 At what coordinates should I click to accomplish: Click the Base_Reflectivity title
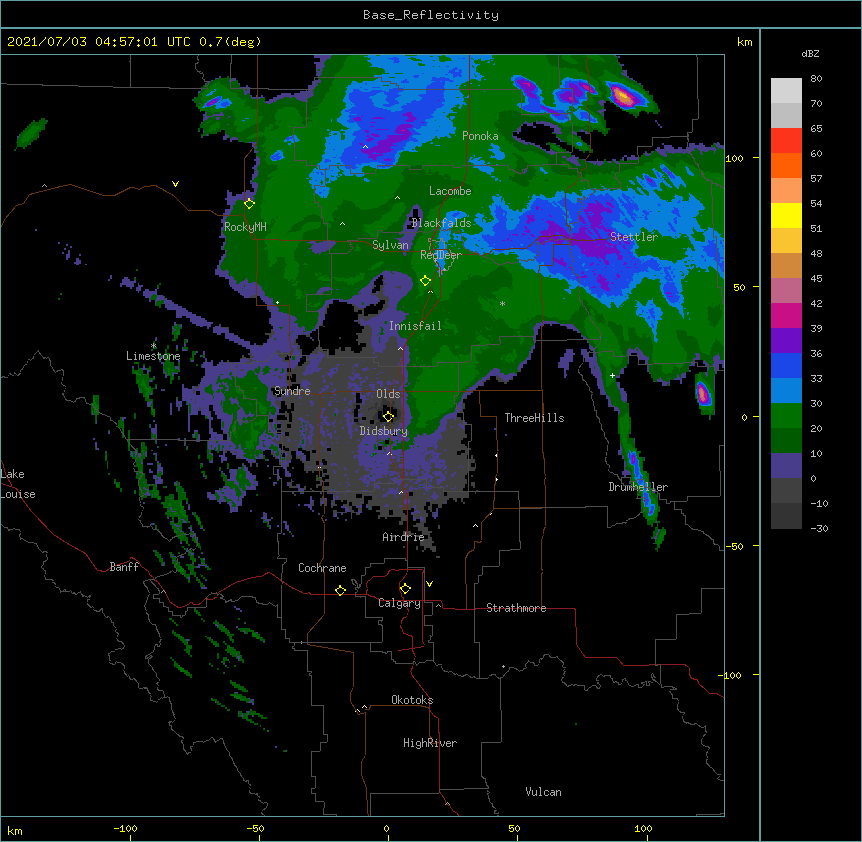tap(431, 15)
